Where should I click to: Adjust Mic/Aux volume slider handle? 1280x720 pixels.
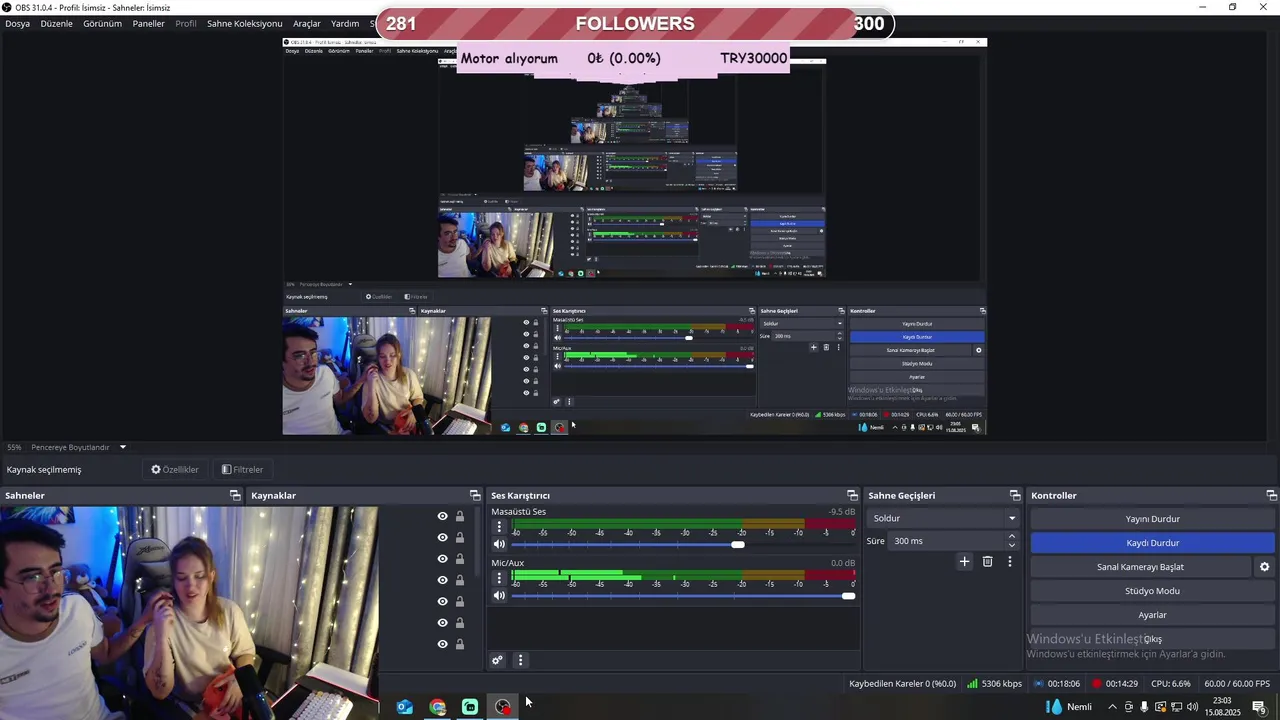tap(848, 596)
